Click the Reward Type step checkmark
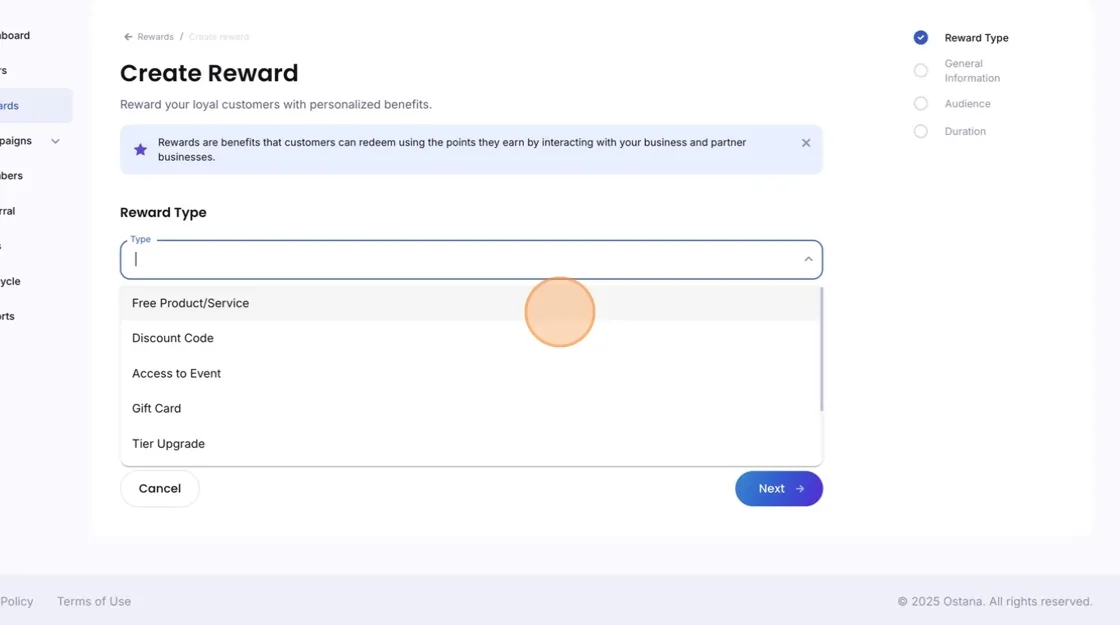 [x=921, y=38]
